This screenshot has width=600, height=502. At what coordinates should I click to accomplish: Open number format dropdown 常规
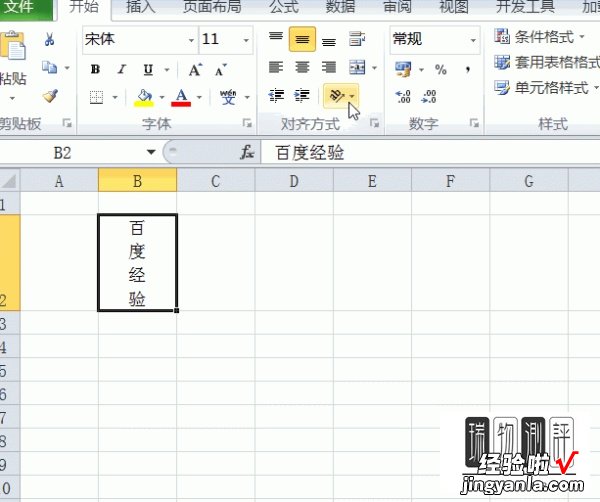click(473, 40)
